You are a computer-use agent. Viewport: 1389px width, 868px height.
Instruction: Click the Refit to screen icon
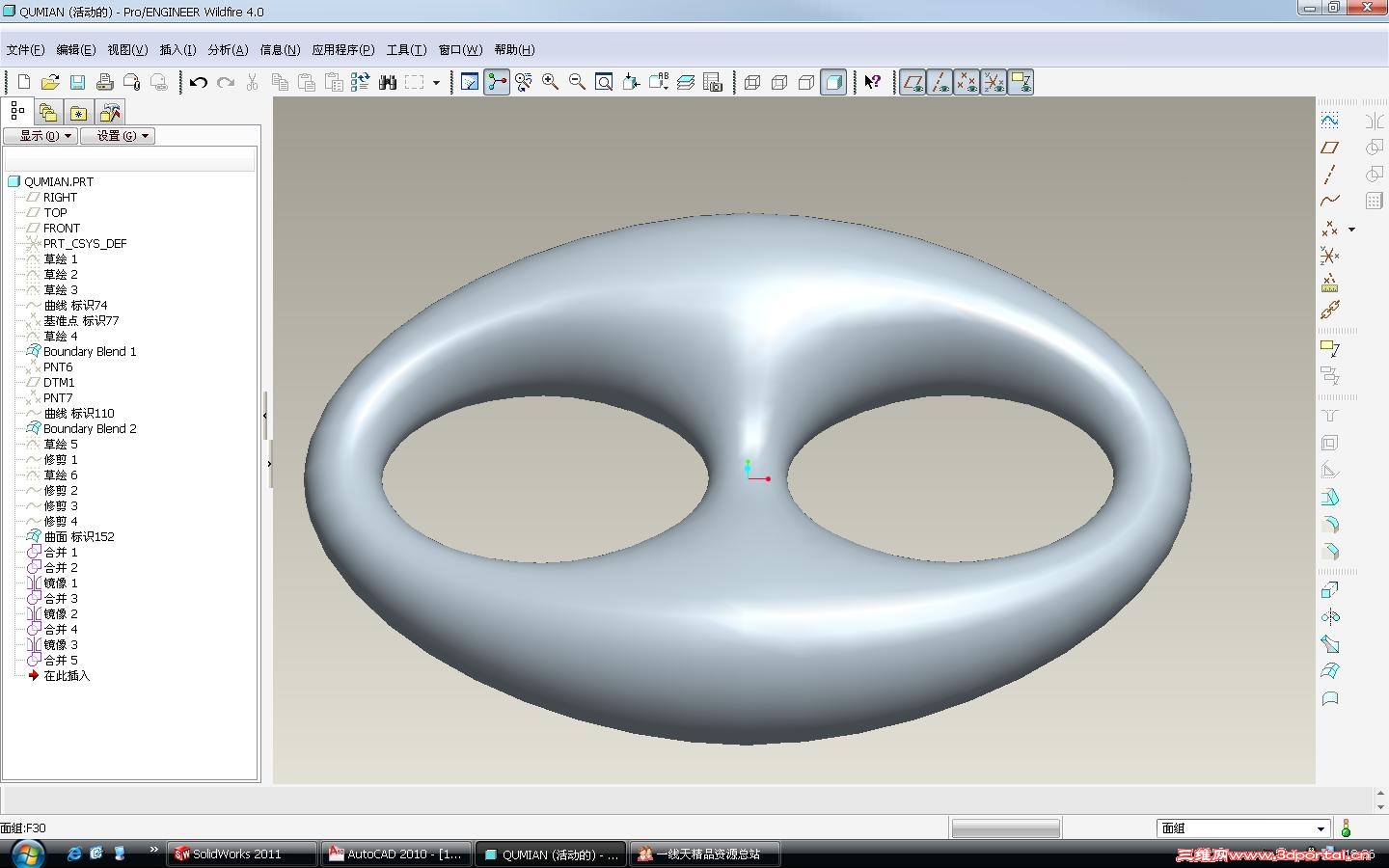[605, 82]
